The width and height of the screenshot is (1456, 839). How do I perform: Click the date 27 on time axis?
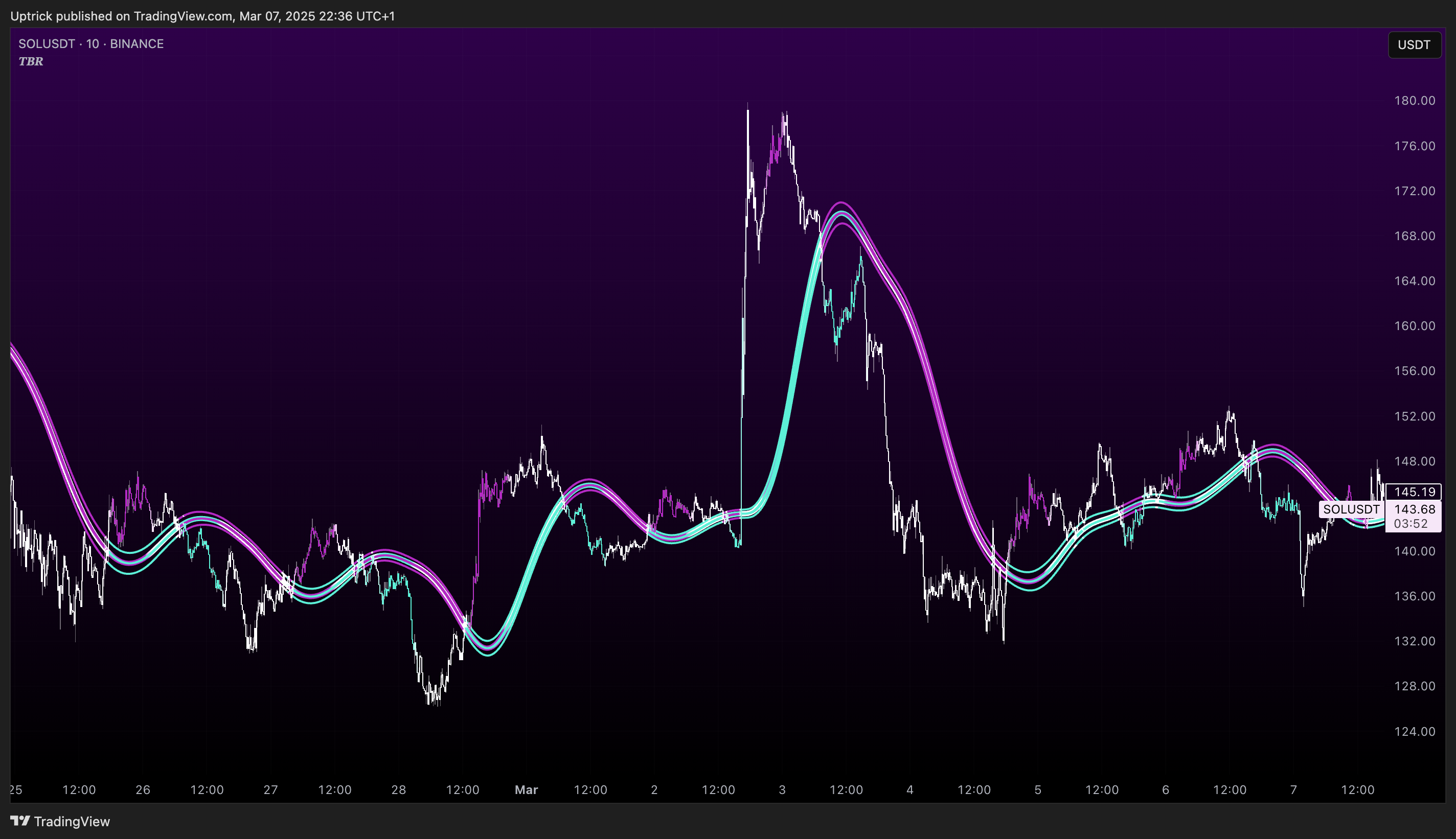(271, 789)
